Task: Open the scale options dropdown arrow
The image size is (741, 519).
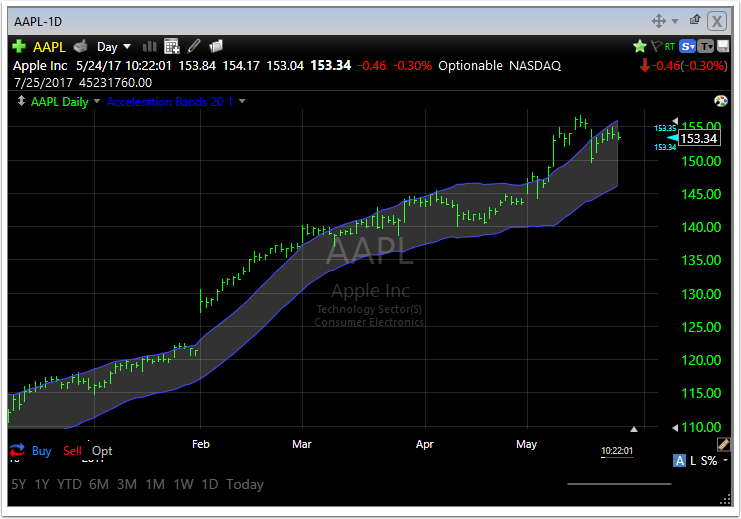Action: pyautogui.click(x=725, y=460)
